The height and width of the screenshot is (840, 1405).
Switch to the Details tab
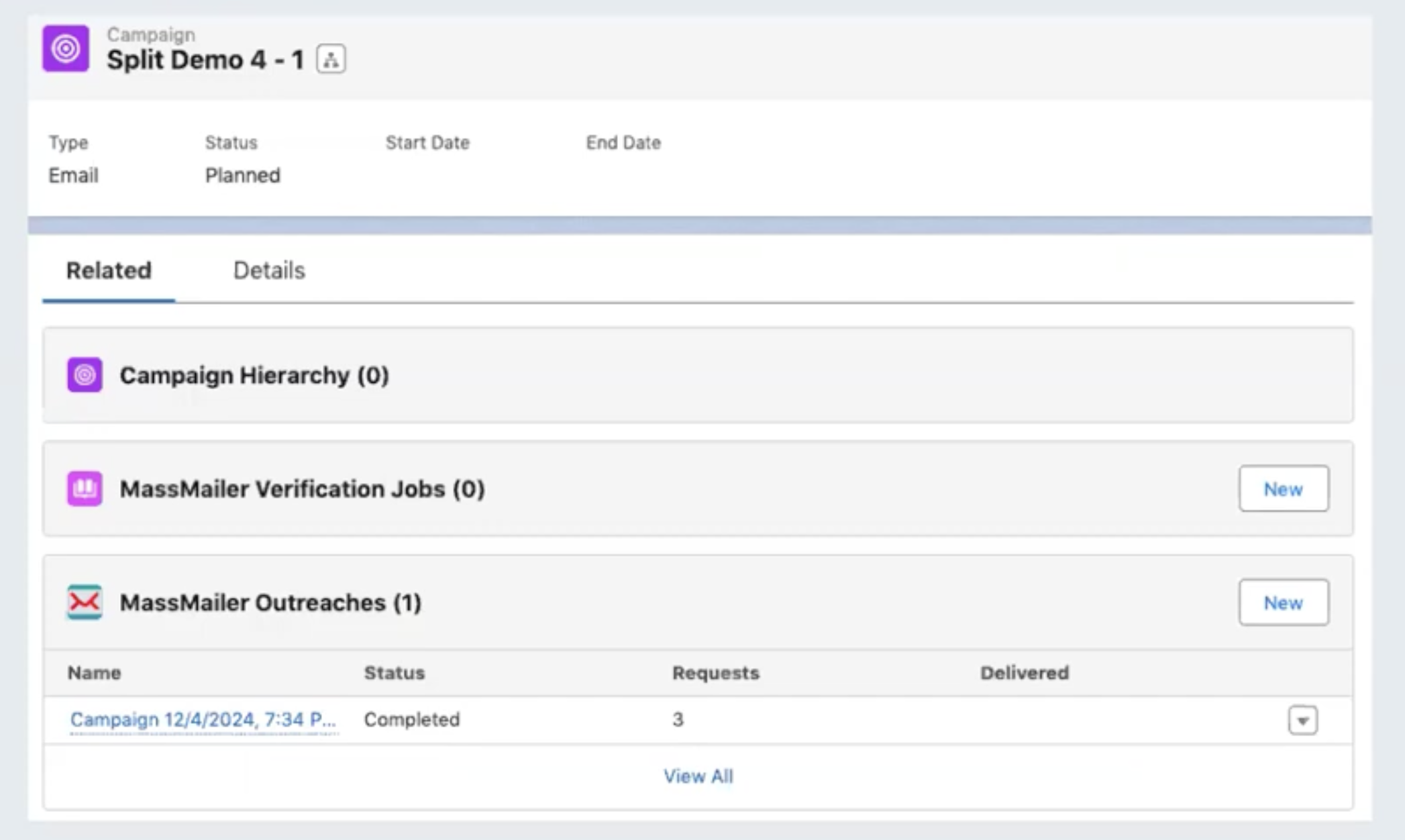pyautogui.click(x=269, y=270)
